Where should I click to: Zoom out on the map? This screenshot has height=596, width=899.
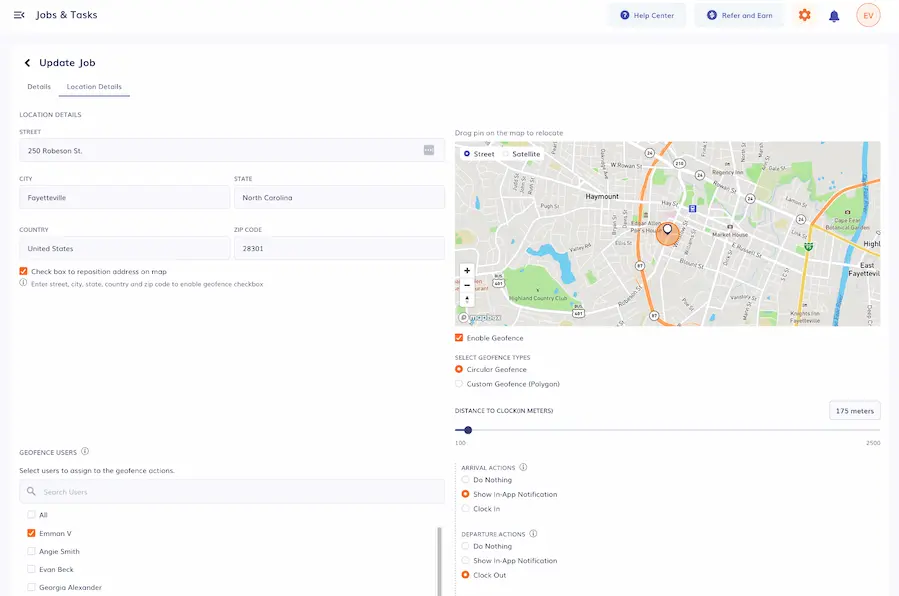(467, 285)
